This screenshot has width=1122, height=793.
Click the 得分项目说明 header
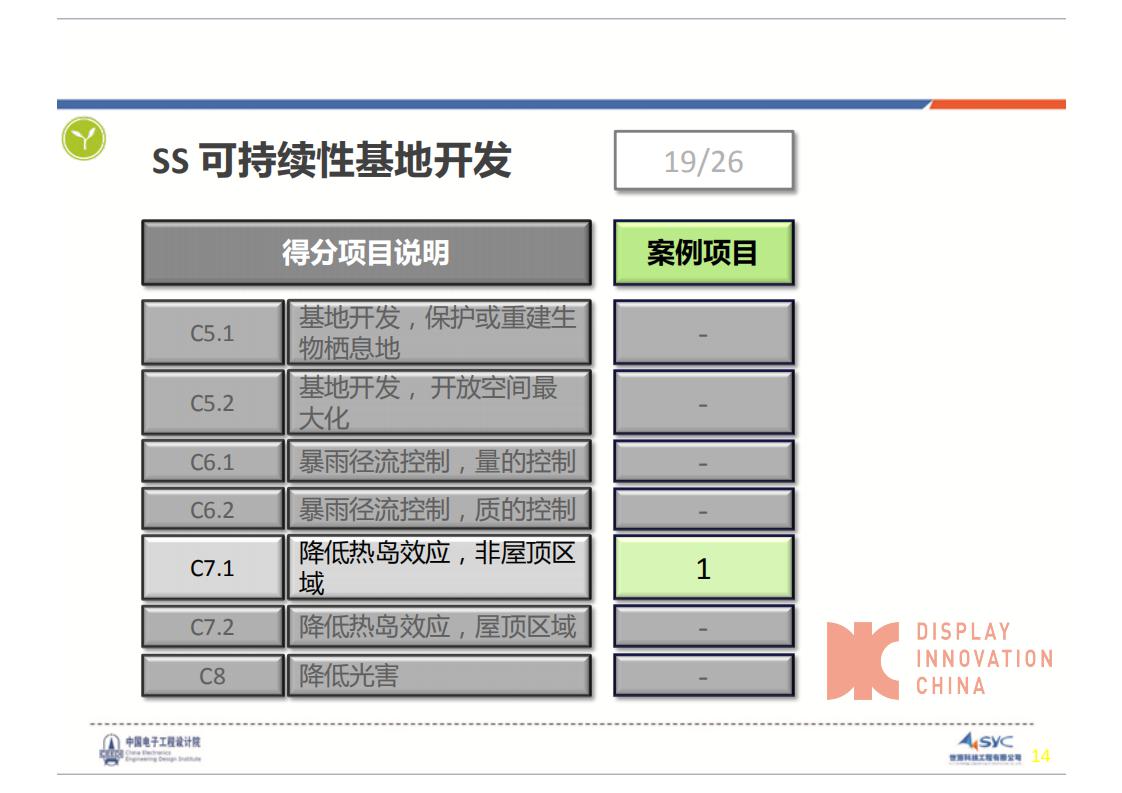click(366, 253)
